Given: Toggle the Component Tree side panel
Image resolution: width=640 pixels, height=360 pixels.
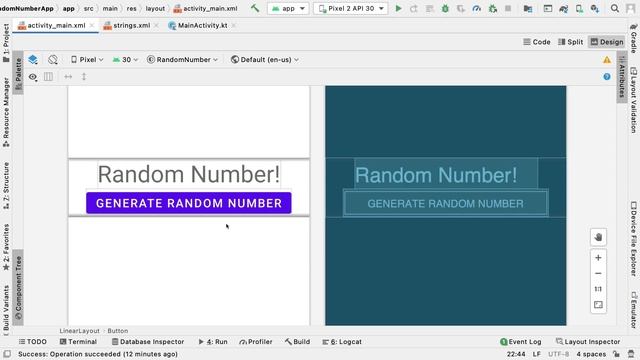Looking at the screenshot, I should [x=18, y=287].
